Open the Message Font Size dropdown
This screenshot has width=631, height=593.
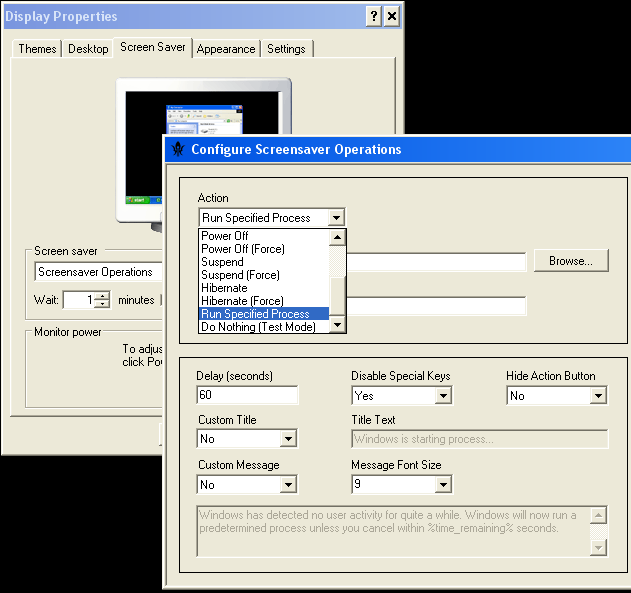coord(443,484)
